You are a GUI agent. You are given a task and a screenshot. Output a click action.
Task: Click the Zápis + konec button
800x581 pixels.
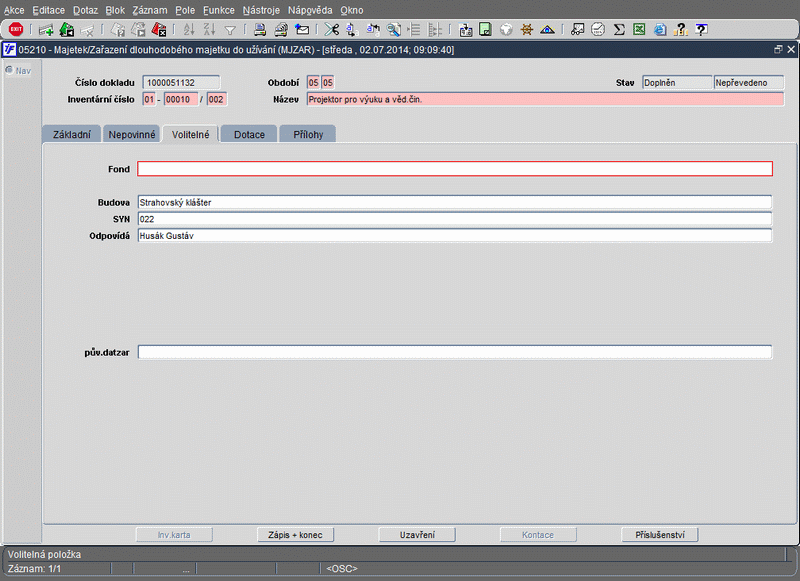coord(295,535)
